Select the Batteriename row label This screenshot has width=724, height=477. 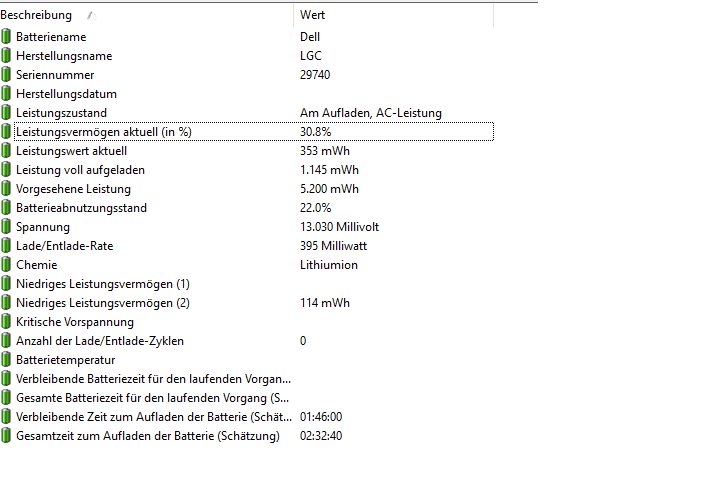[51, 36]
